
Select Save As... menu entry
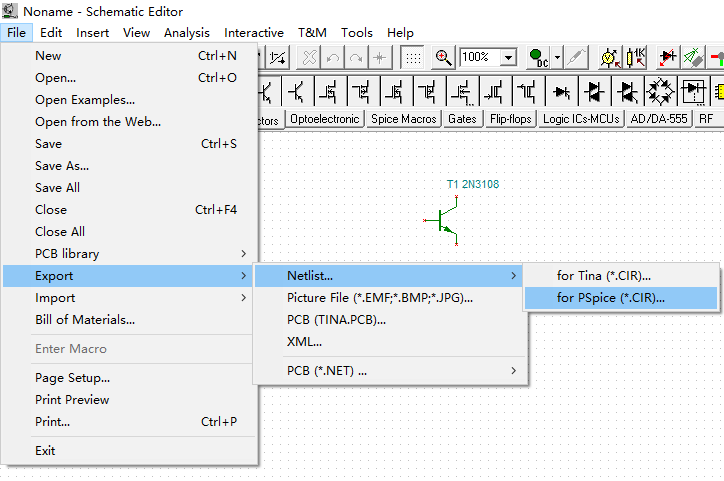pos(129,166)
